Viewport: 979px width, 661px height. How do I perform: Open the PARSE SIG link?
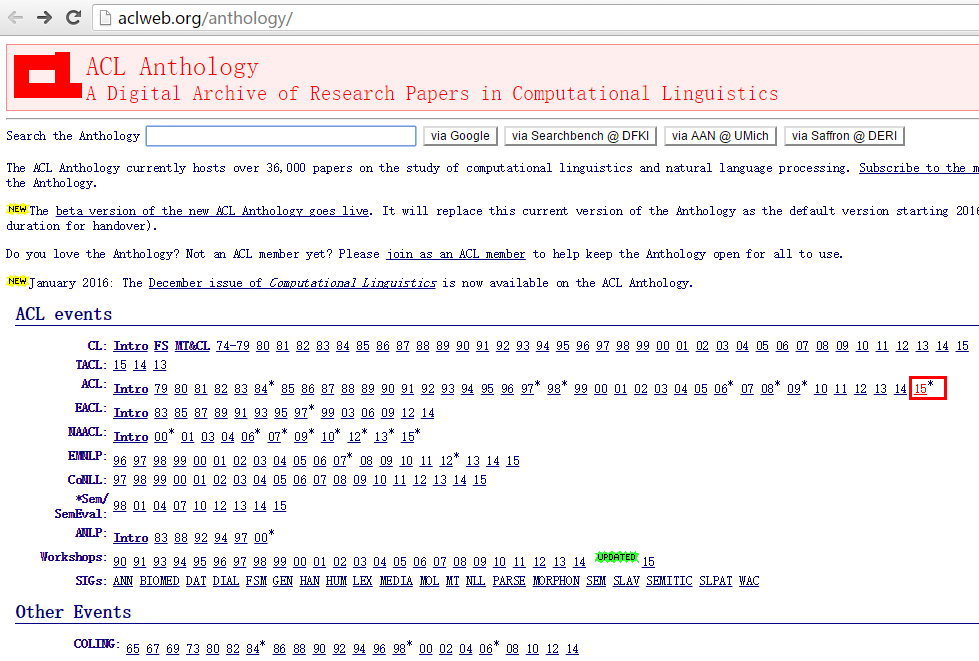coord(509,581)
